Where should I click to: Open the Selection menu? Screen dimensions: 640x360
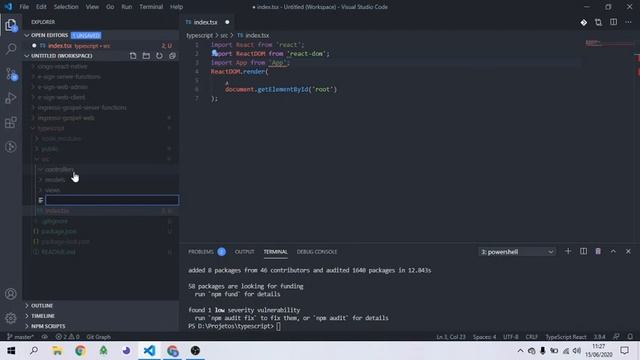coord(66,7)
